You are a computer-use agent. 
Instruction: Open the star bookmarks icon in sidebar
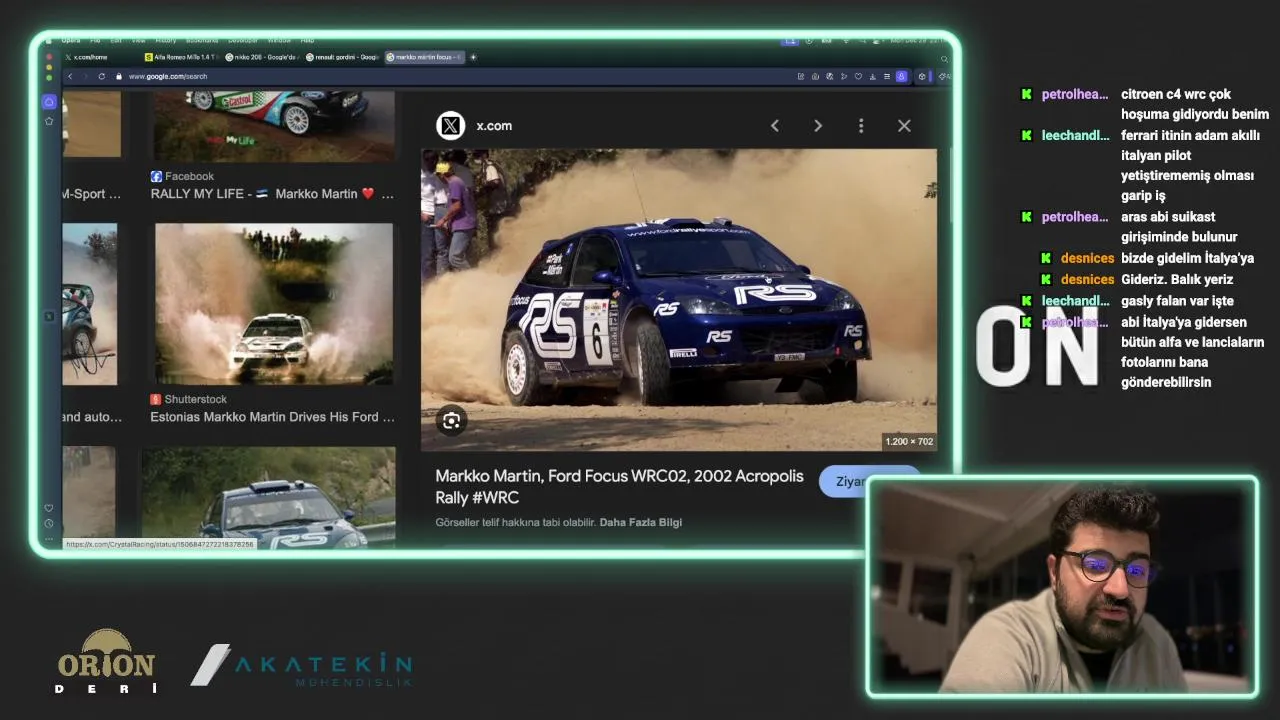pyautogui.click(x=49, y=121)
